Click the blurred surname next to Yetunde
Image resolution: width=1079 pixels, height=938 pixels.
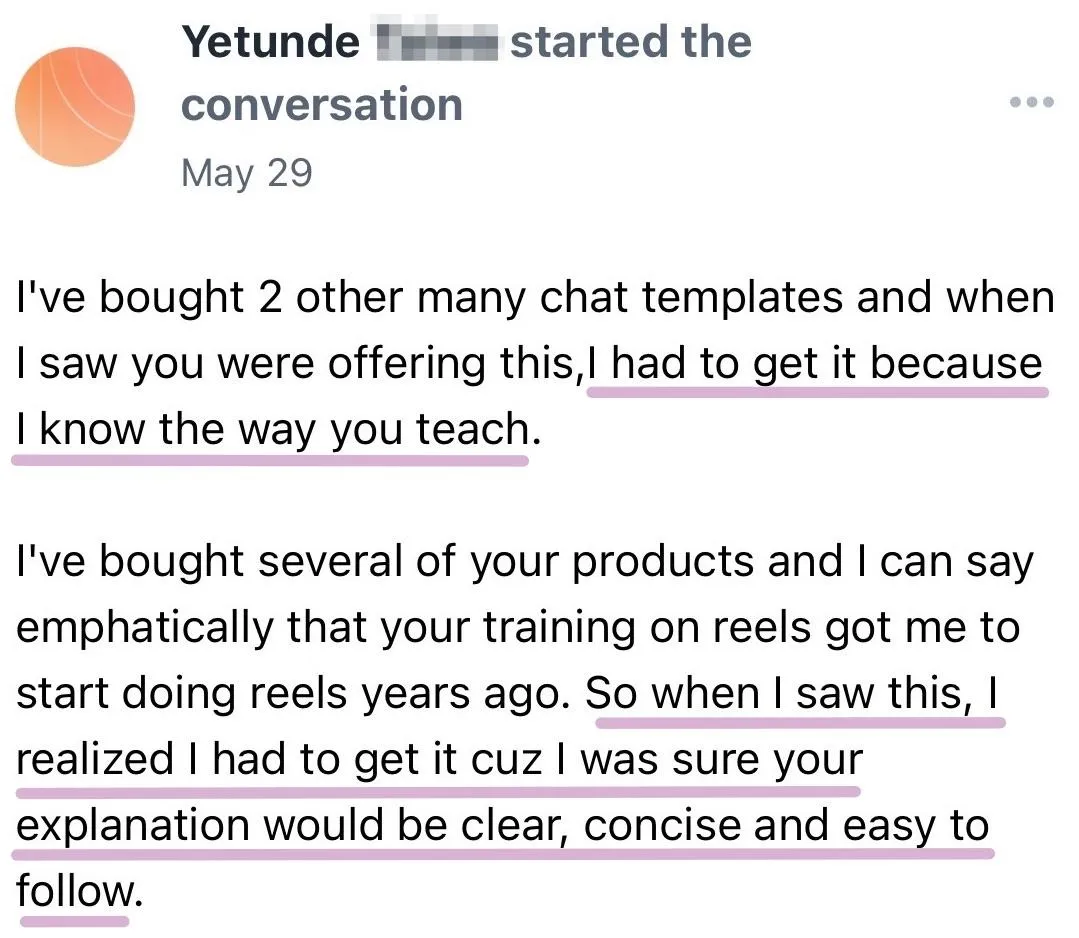click(x=436, y=42)
